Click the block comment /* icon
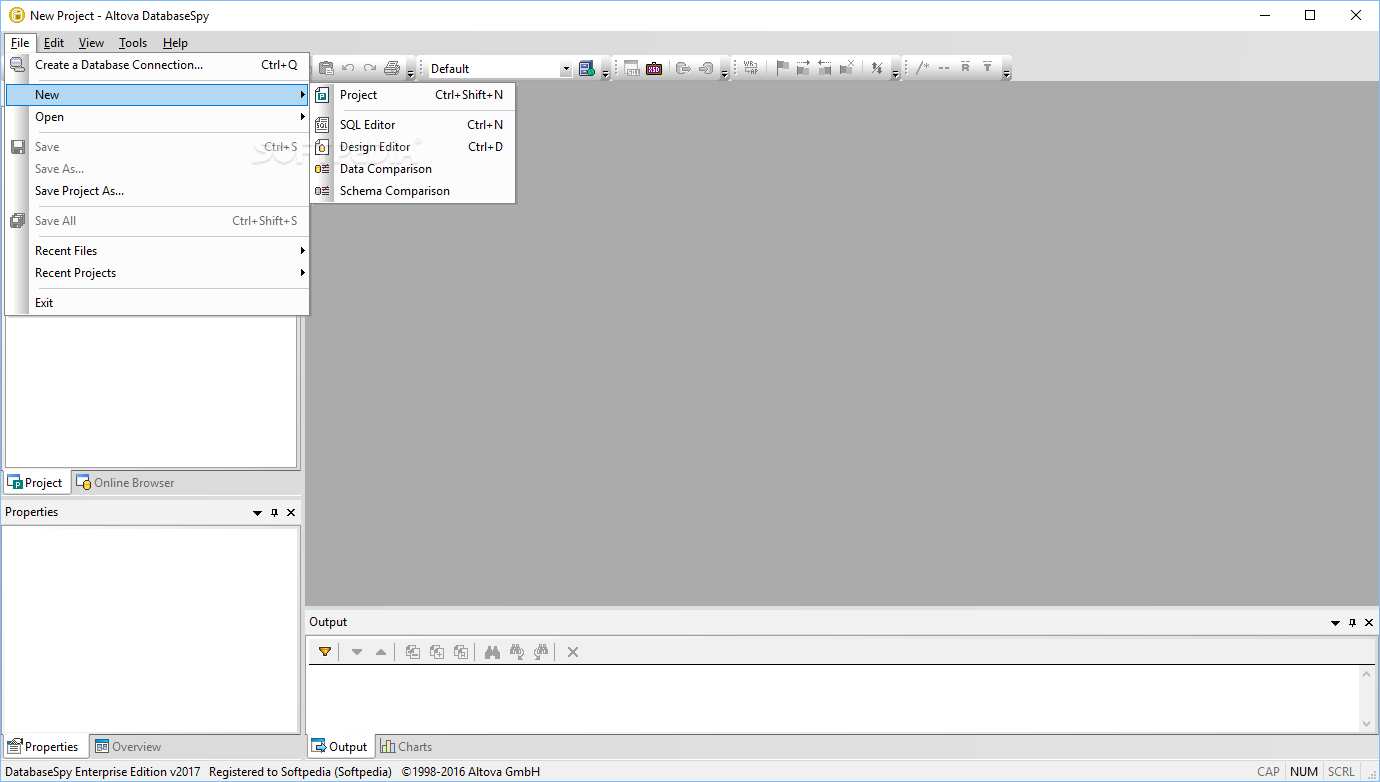The height and width of the screenshot is (782, 1380). tap(923, 68)
